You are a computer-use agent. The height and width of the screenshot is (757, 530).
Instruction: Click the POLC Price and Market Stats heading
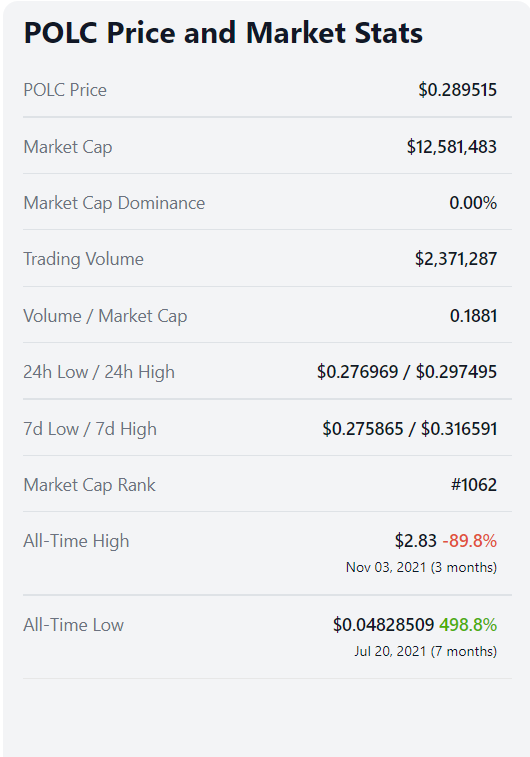[223, 33]
